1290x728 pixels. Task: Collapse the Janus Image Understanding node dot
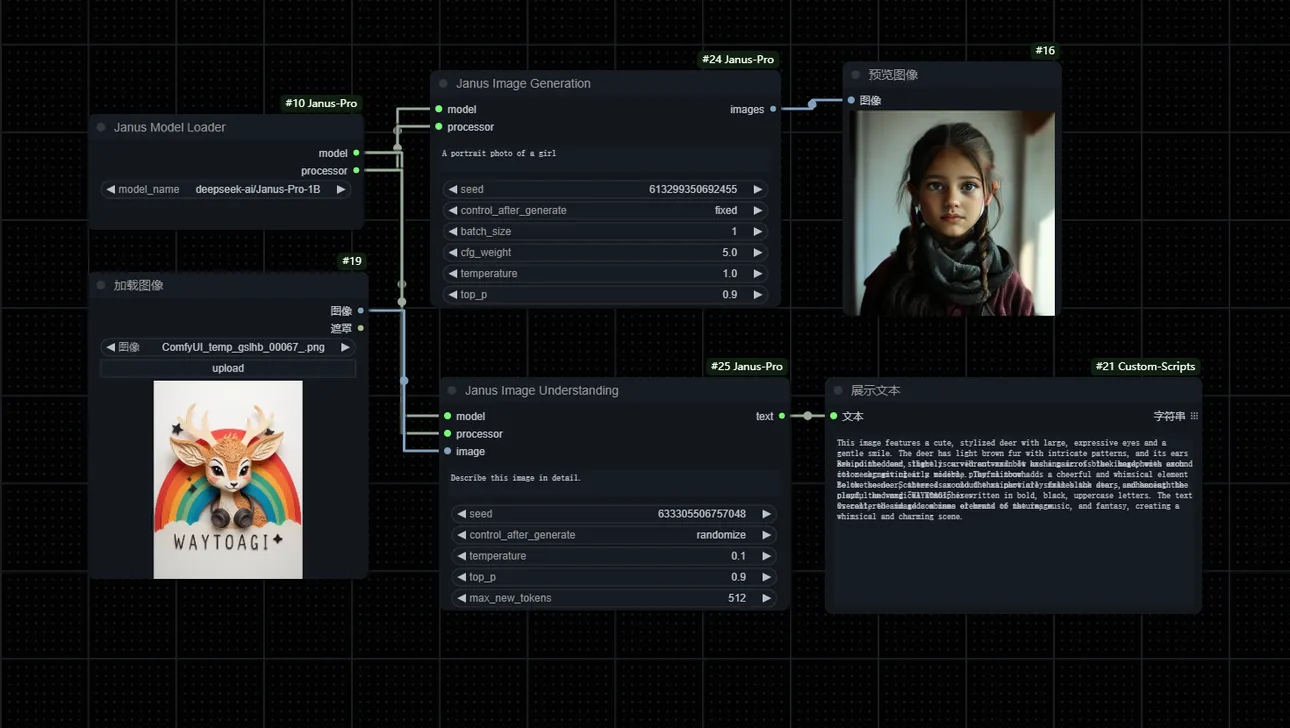(x=452, y=391)
